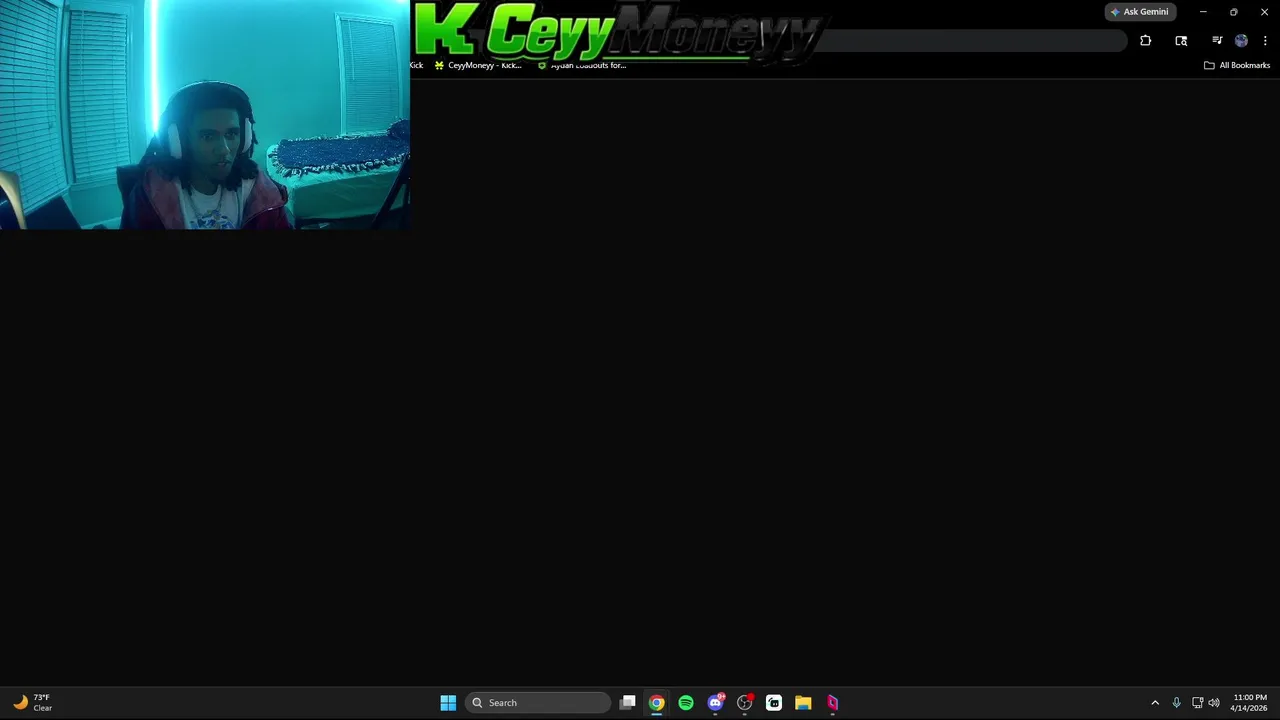Open Task View from the taskbar
1280x720 pixels.
(x=628, y=703)
